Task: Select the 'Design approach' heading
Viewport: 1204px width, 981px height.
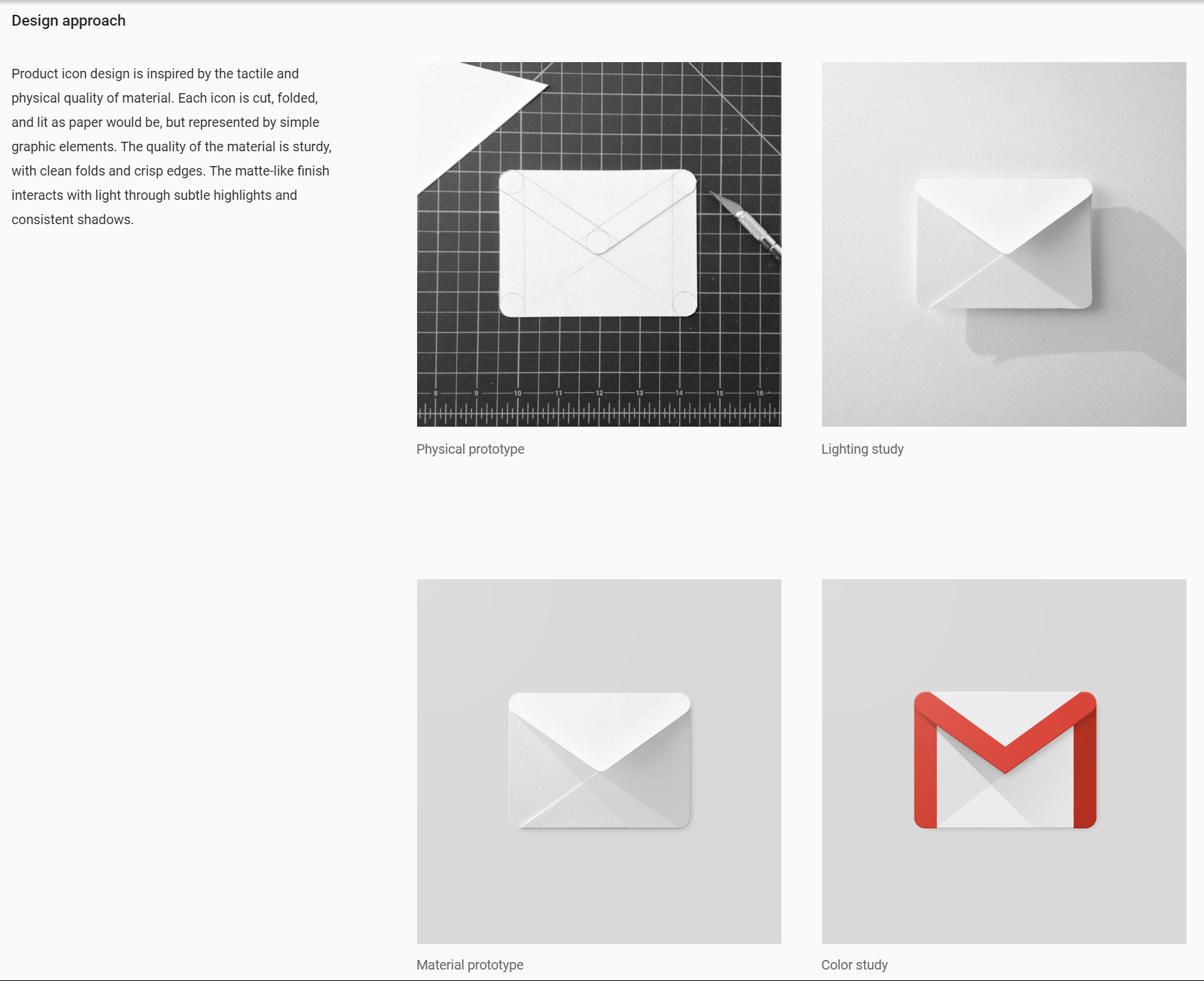Action: point(68,21)
